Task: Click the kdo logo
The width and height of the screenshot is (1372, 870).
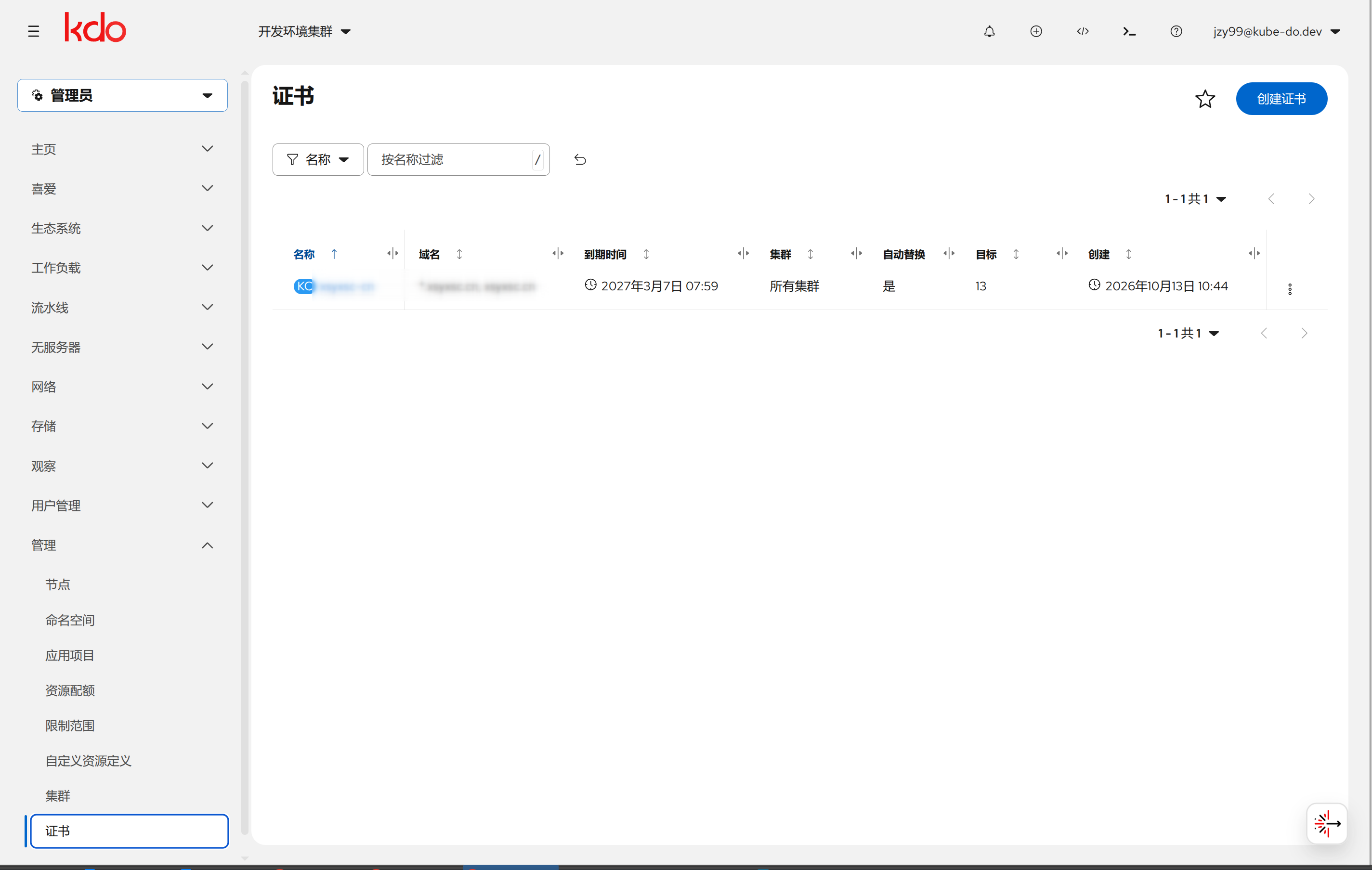Action: pyautogui.click(x=95, y=28)
